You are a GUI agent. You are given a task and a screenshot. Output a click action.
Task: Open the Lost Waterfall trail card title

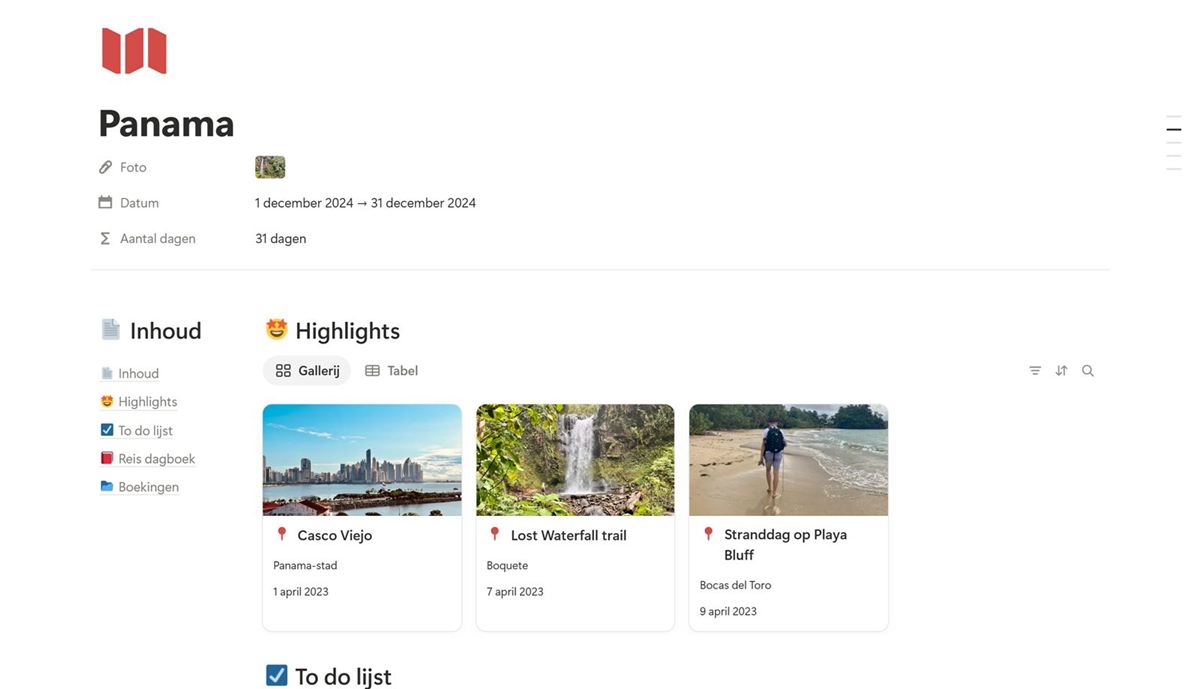pyautogui.click(x=568, y=536)
